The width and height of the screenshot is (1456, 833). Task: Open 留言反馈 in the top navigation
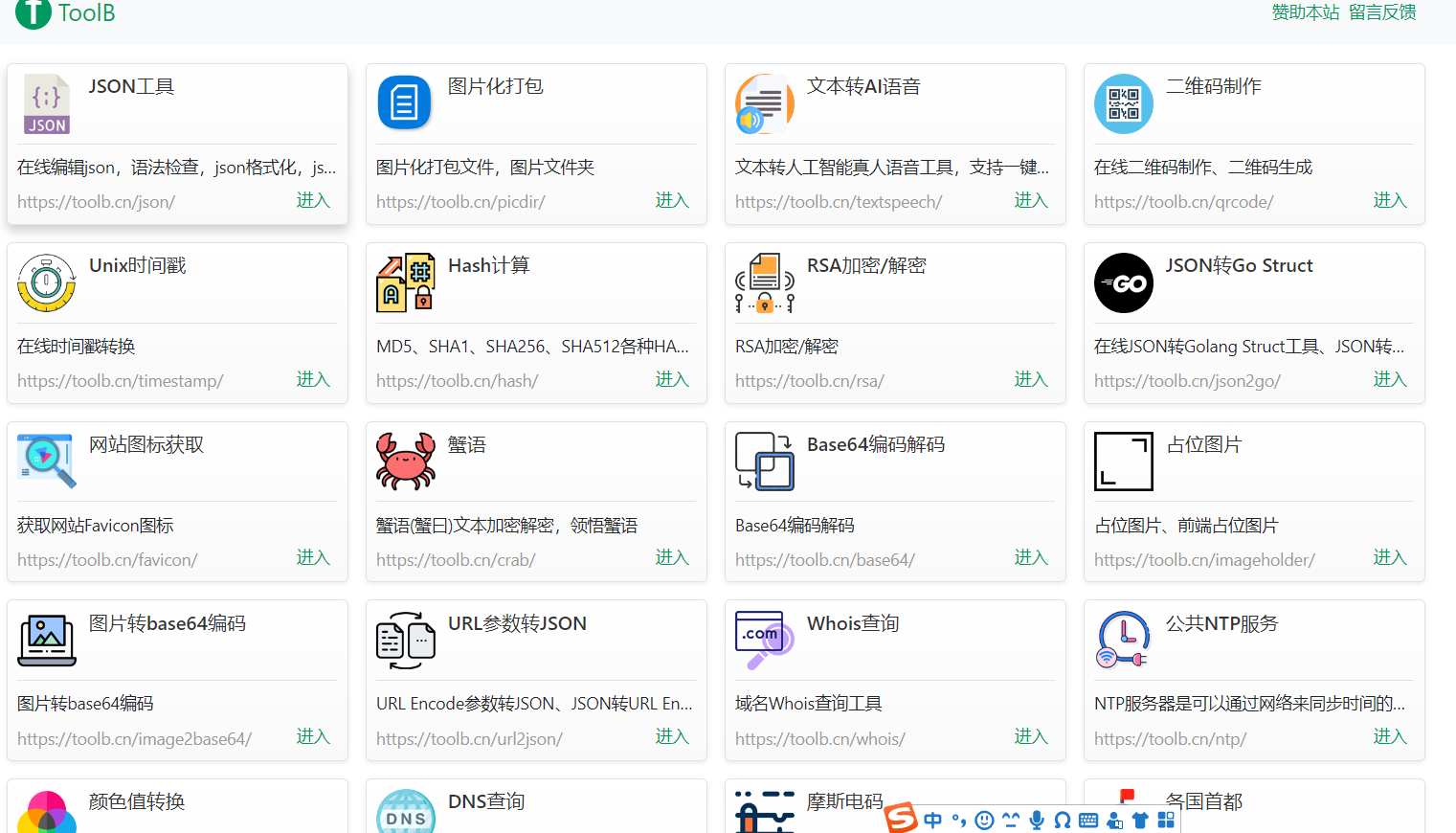(1382, 12)
